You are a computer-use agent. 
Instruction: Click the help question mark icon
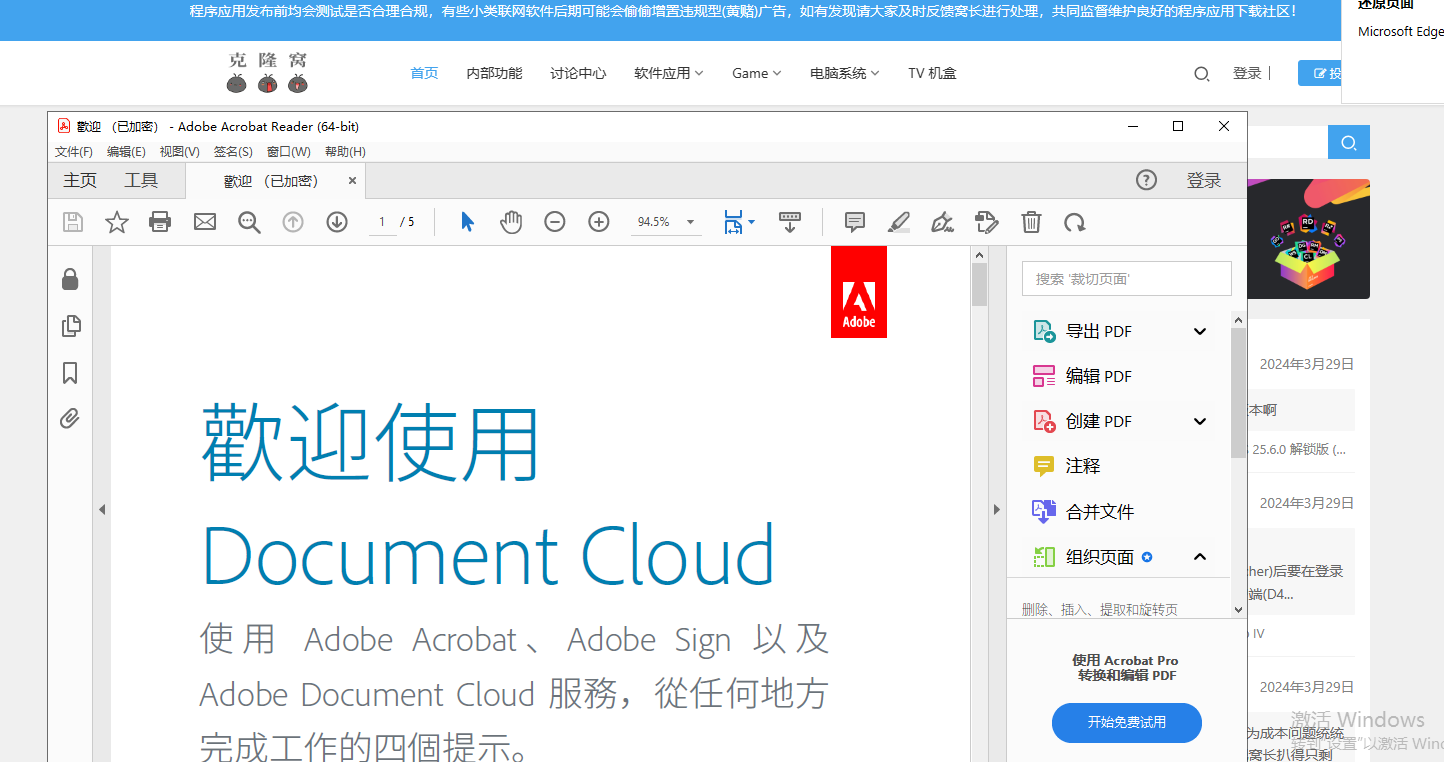point(1147,180)
